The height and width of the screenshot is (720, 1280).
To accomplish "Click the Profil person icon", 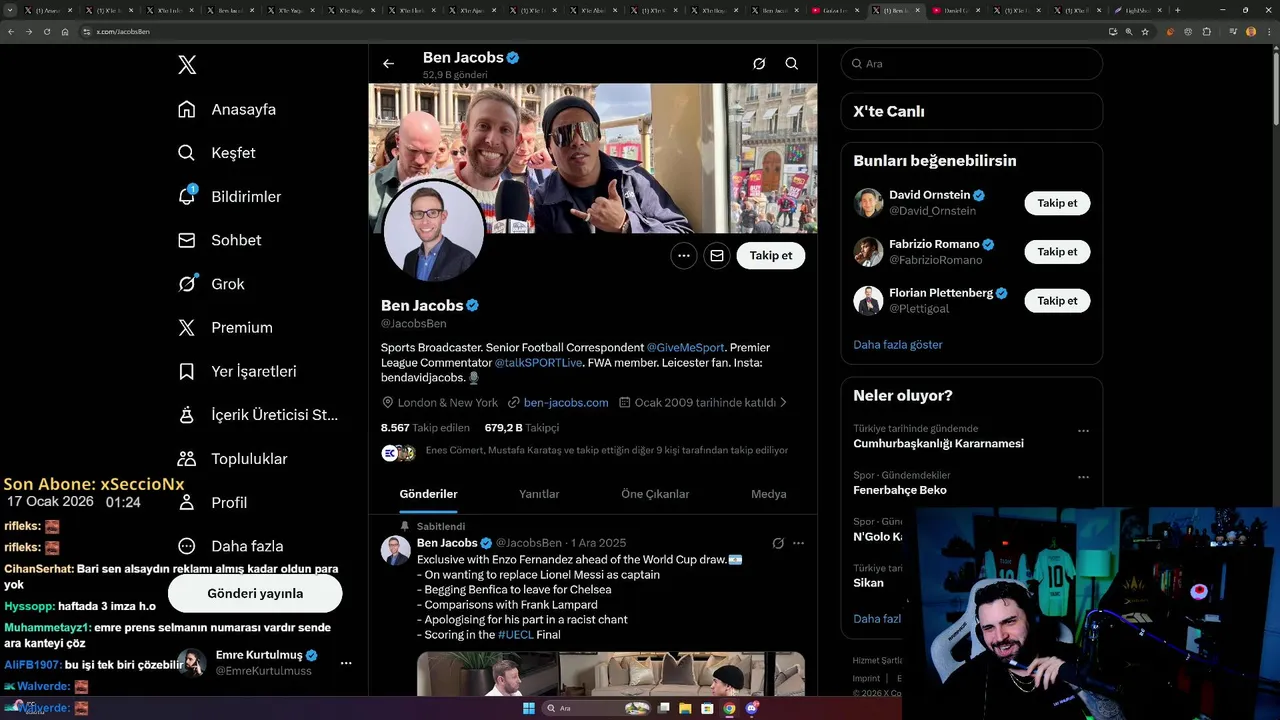I will 187,502.
